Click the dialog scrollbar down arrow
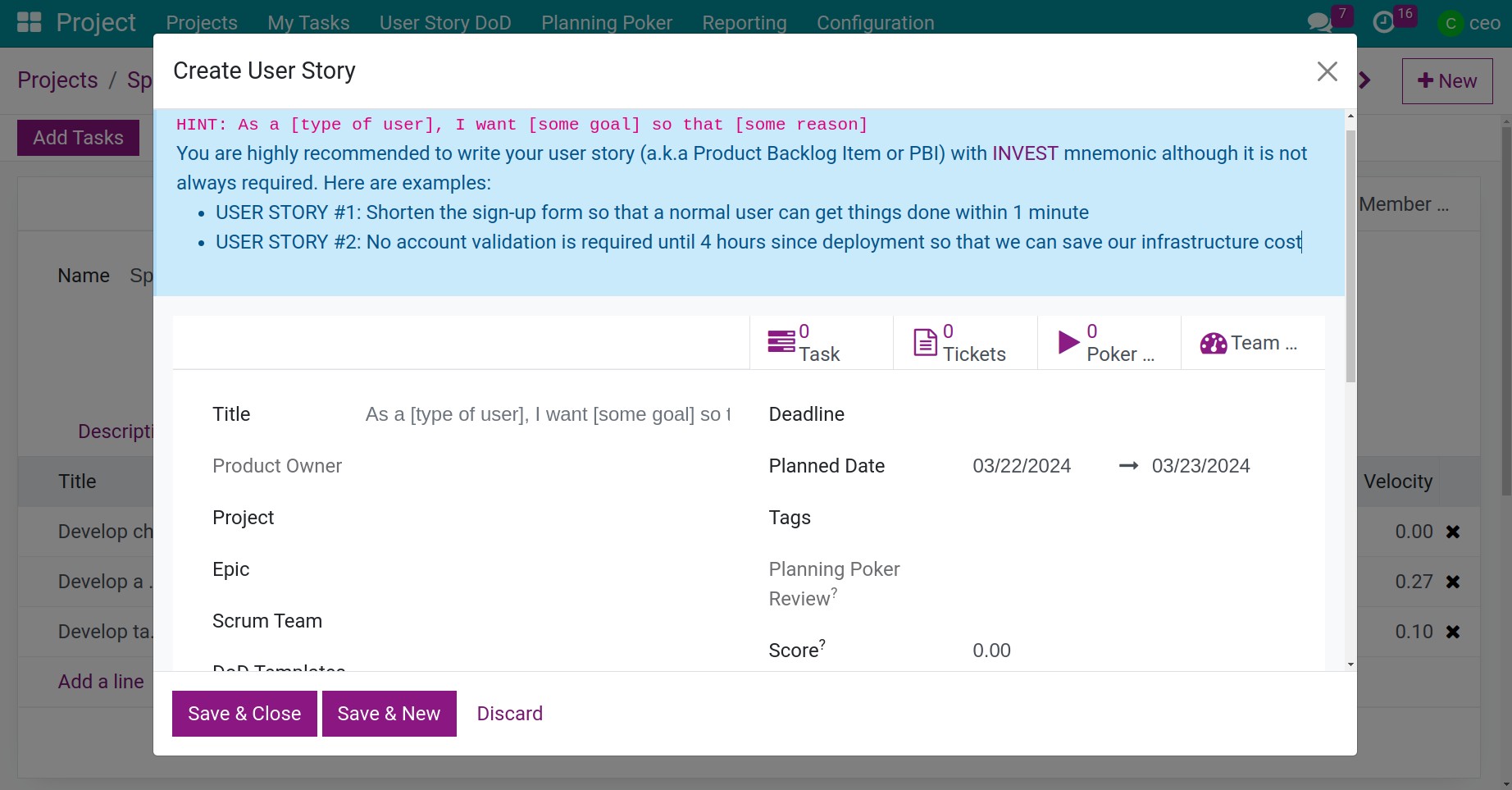Image resolution: width=1512 pixels, height=790 pixels. coord(1350,664)
